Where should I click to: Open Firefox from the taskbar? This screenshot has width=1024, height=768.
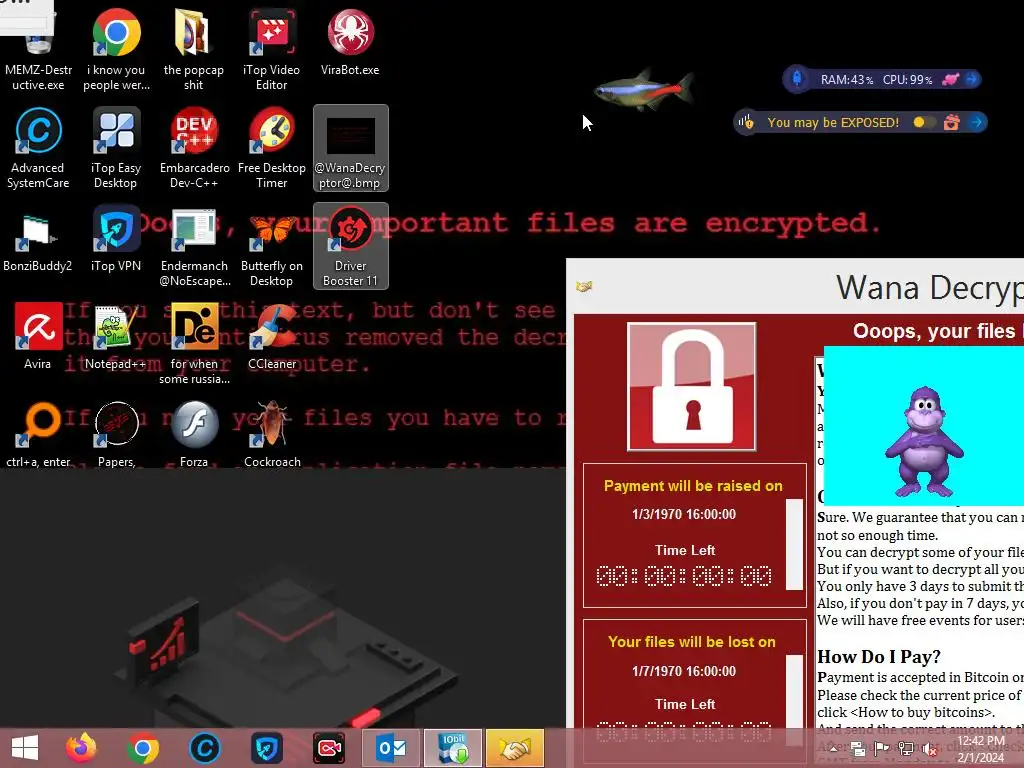pyautogui.click(x=81, y=748)
